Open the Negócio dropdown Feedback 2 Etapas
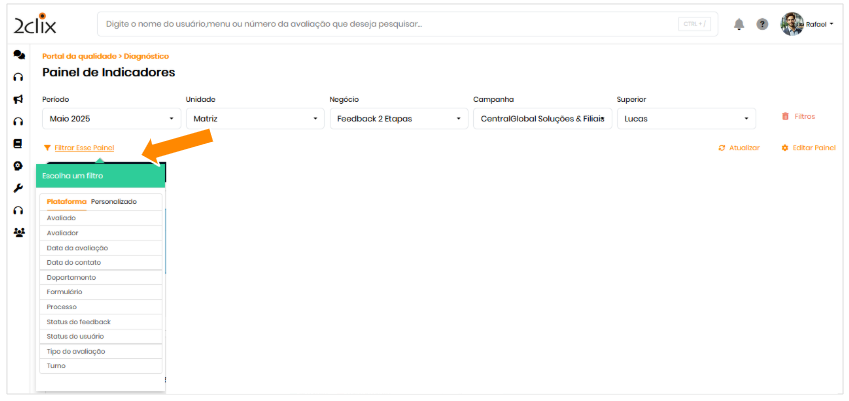849x401 pixels. pos(397,119)
